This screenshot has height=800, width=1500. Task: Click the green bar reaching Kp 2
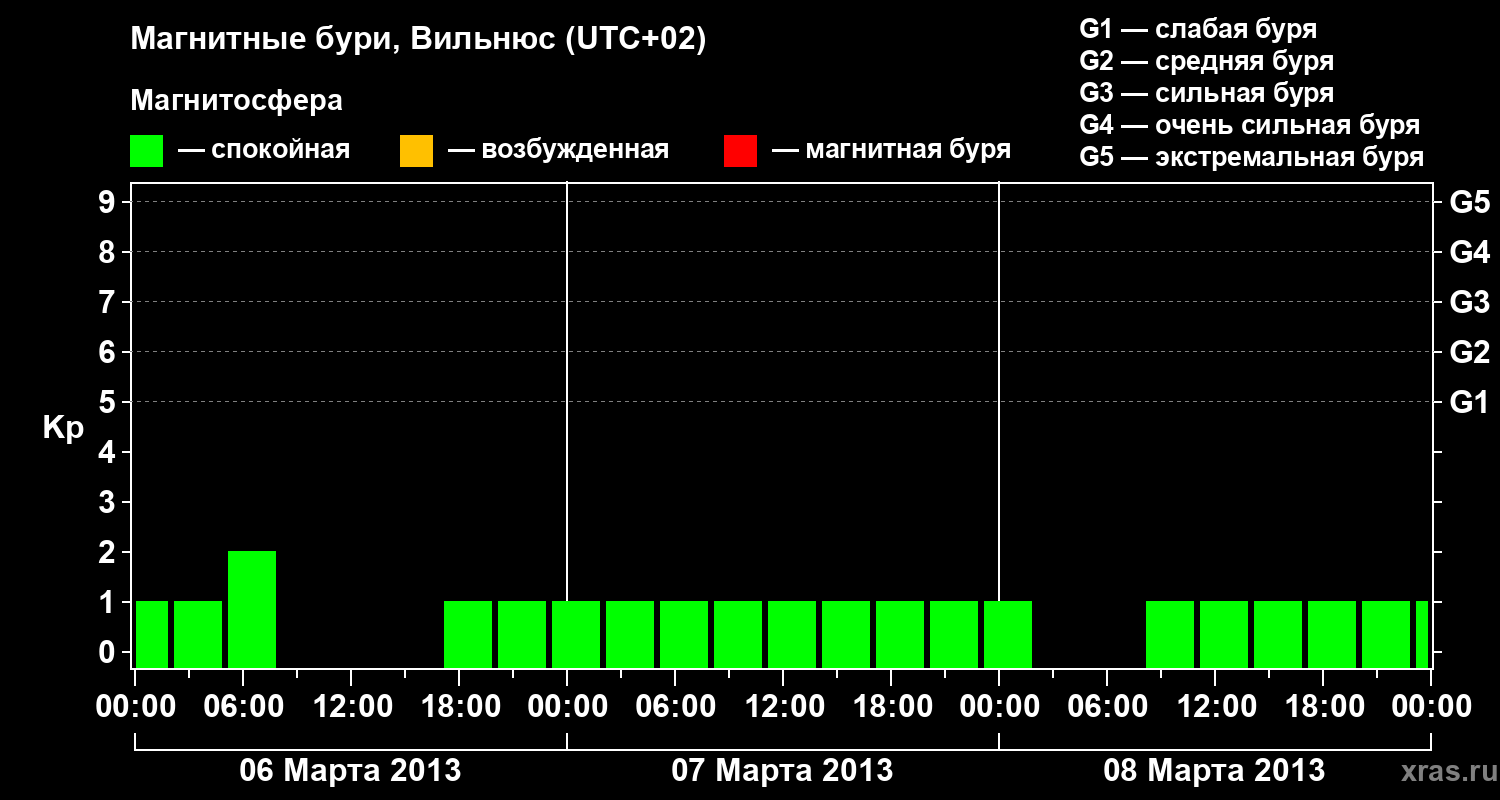[252, 609]
